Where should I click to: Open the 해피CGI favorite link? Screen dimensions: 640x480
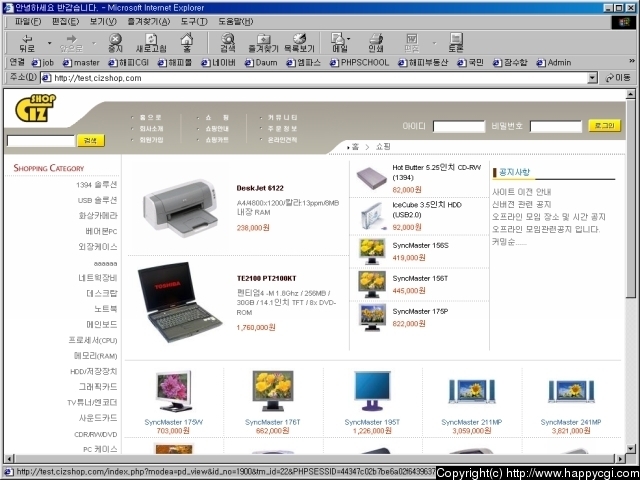(128, 62)
